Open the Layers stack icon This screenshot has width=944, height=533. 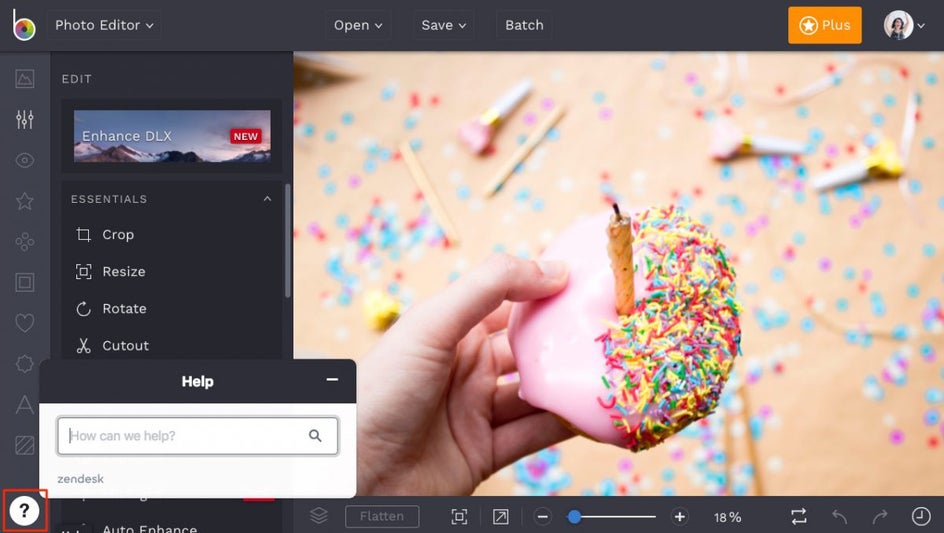coord(318,516)
